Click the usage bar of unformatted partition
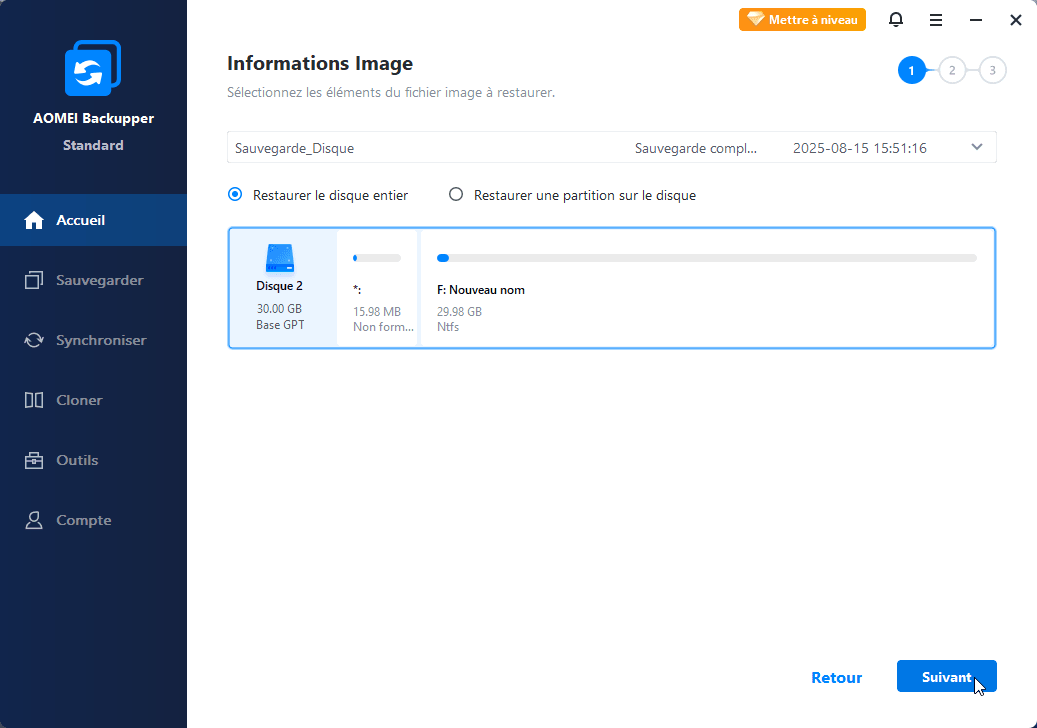The height and width of the screenshot is (728, 1037). coord(377,258)
